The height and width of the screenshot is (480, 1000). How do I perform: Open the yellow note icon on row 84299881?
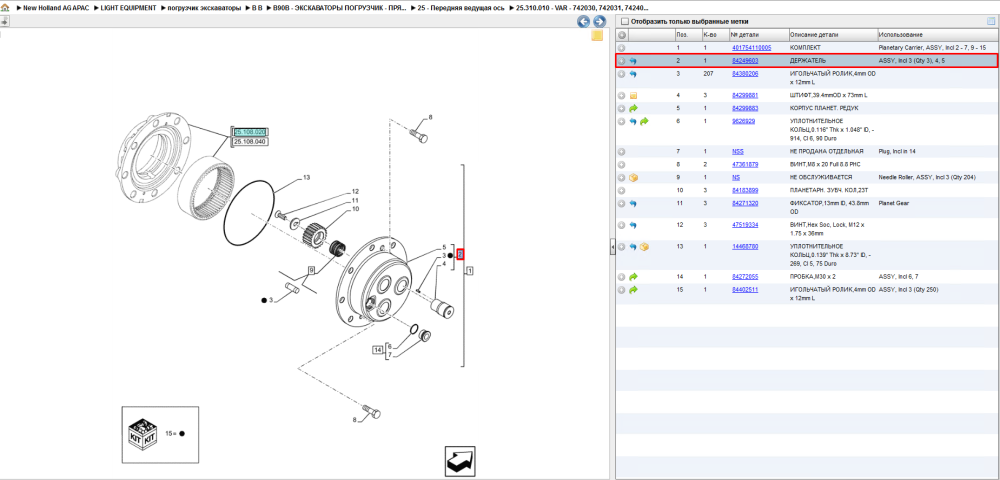pyautogui.click(x=633, y=96)
